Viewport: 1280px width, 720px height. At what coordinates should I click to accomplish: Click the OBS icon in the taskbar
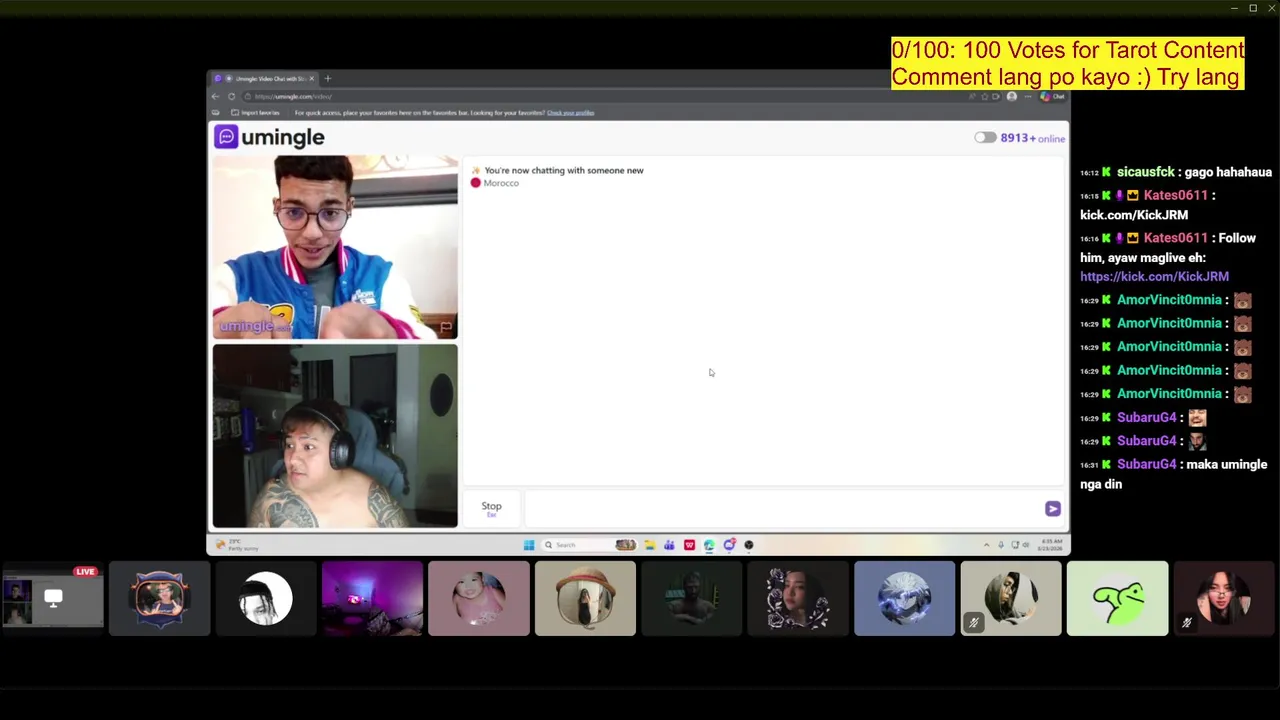point(749,545)
